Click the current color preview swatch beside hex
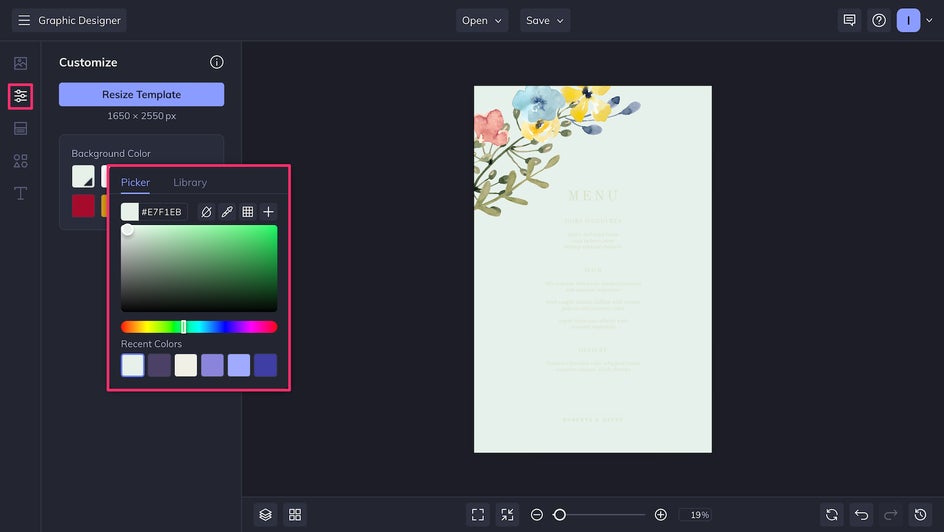The height and width of the screenshot is (532, 944). (x=129, y=212)
